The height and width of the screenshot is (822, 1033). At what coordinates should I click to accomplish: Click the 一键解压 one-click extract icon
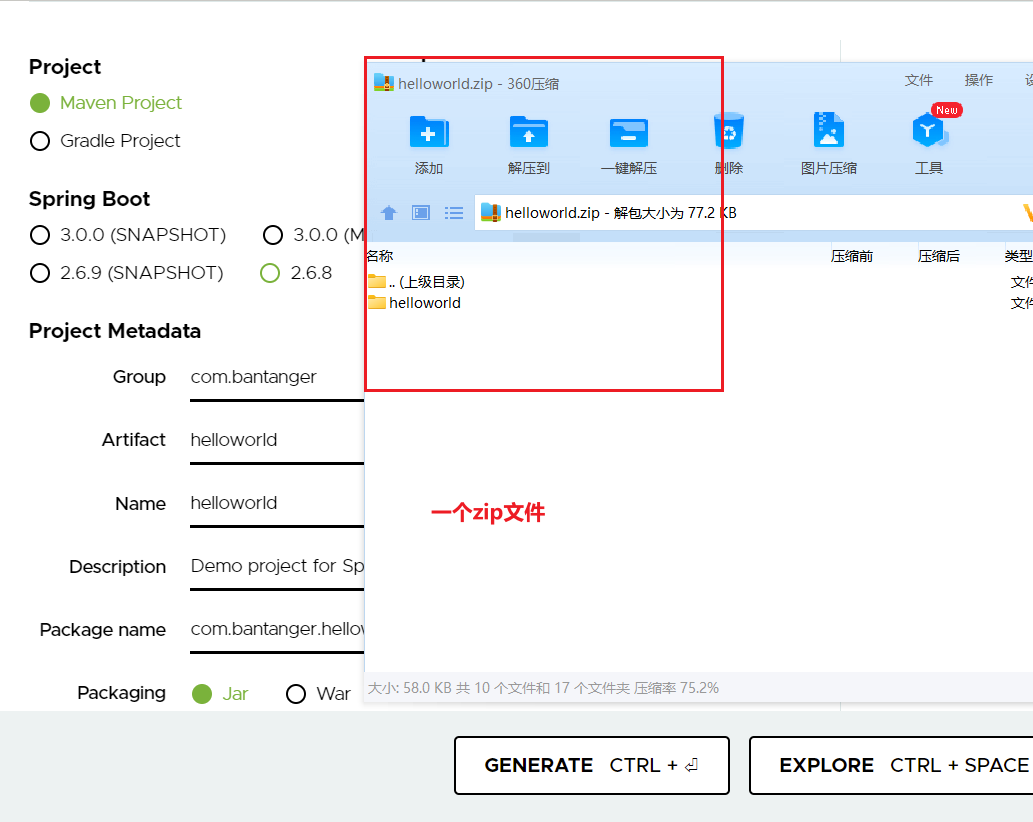[629, 133]
